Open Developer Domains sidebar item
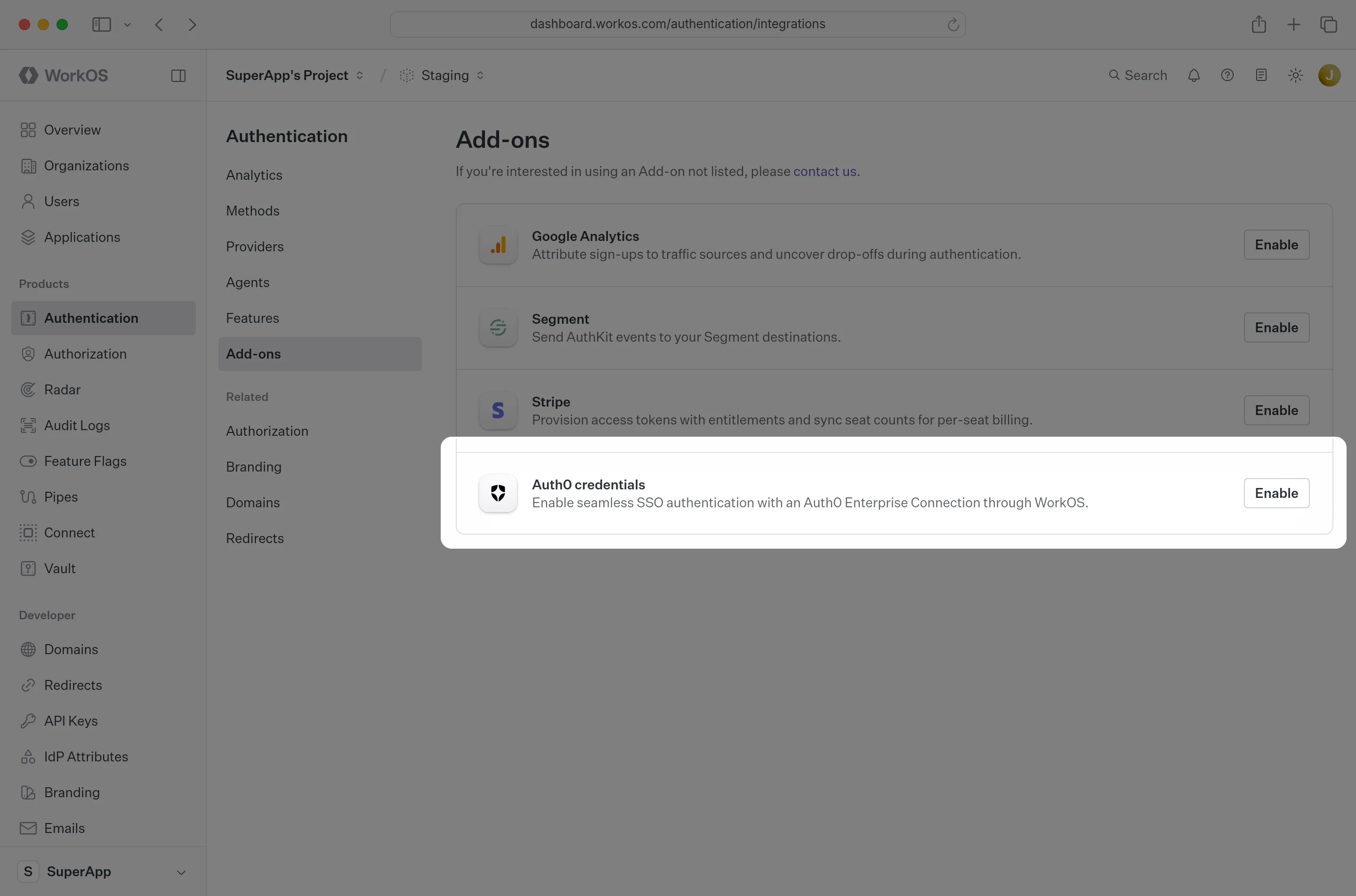 pos(104,650)
